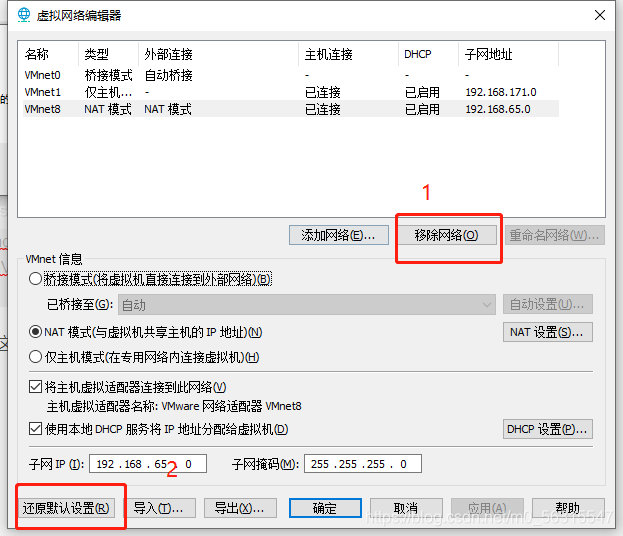Select the VMnet1 row
The image size is (623, 536).
point(291,92)
